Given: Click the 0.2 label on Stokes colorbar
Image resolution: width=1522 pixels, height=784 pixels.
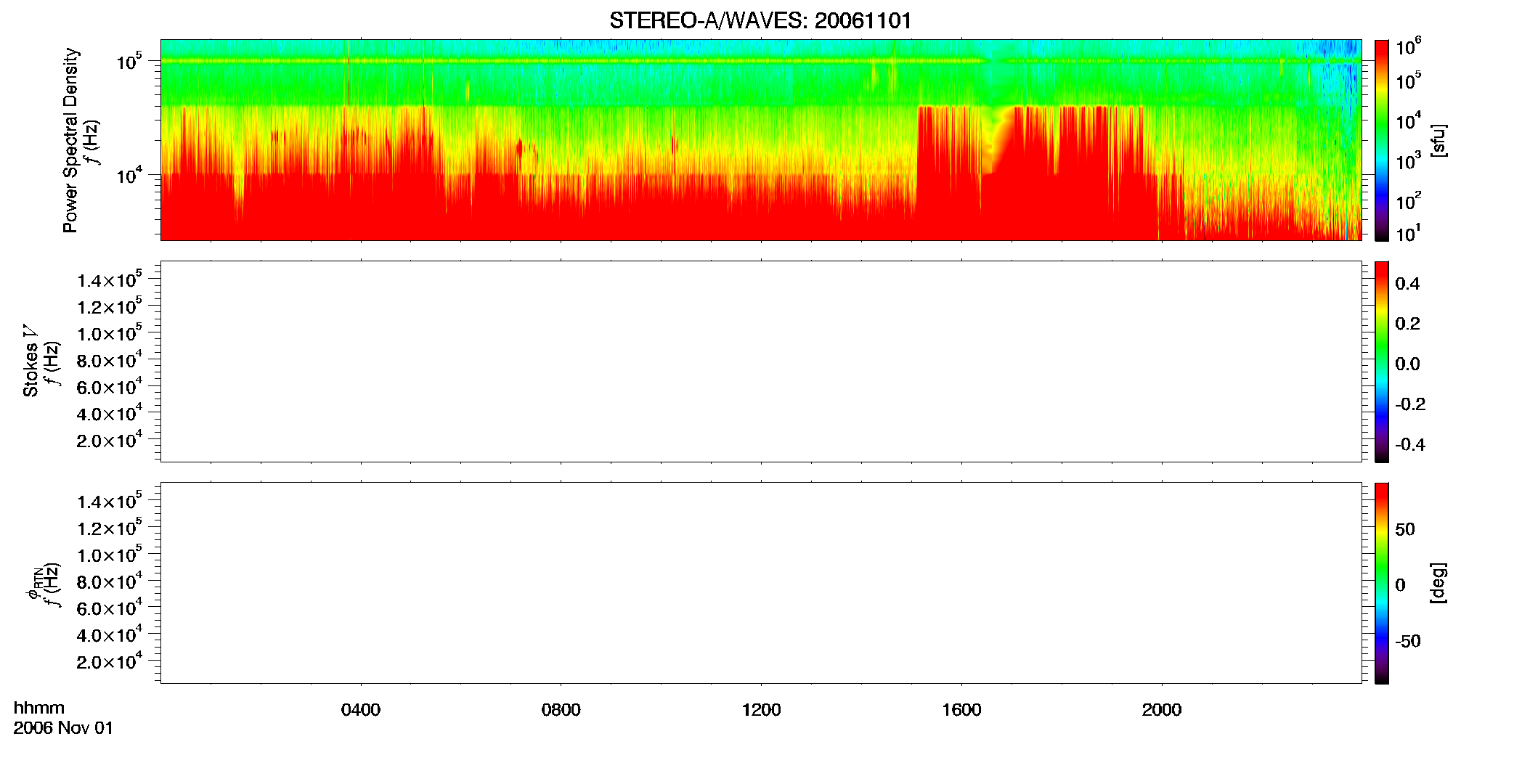Looking at the screenshot, I should pos(1407,324).
